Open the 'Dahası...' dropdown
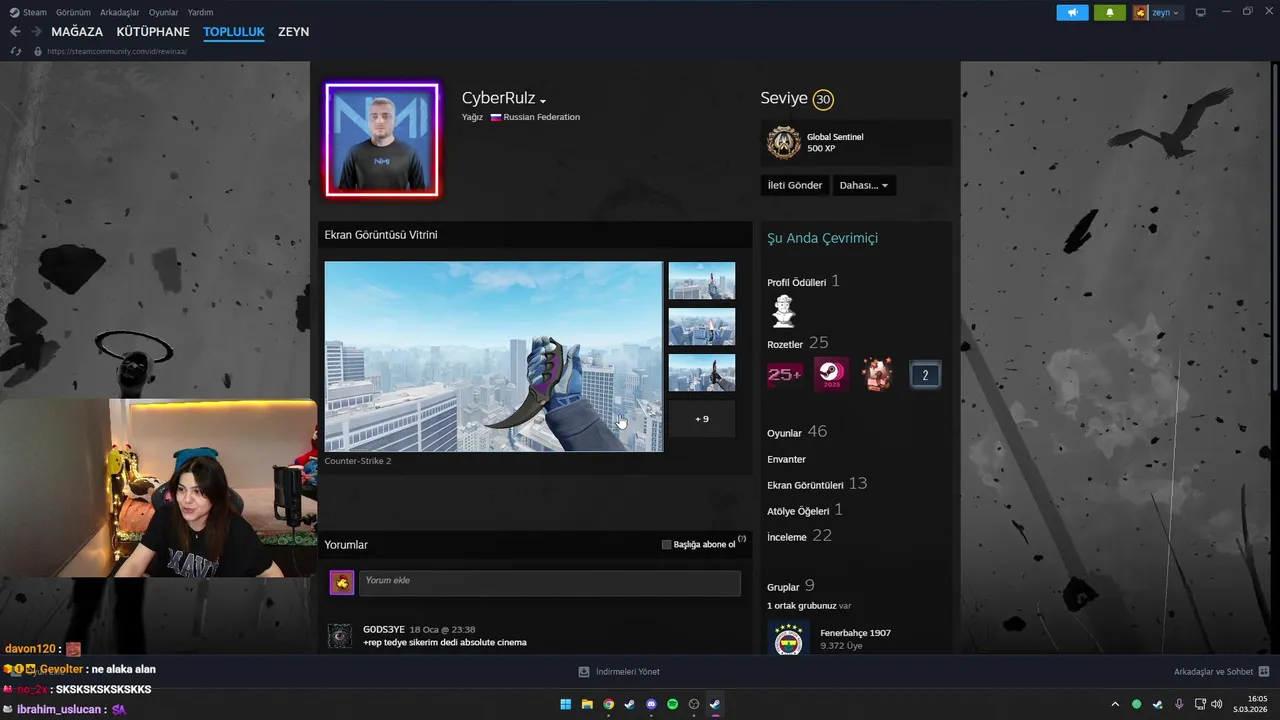Image resolution: width=1280 pixels, height=720 pixels. click(864, 185)
